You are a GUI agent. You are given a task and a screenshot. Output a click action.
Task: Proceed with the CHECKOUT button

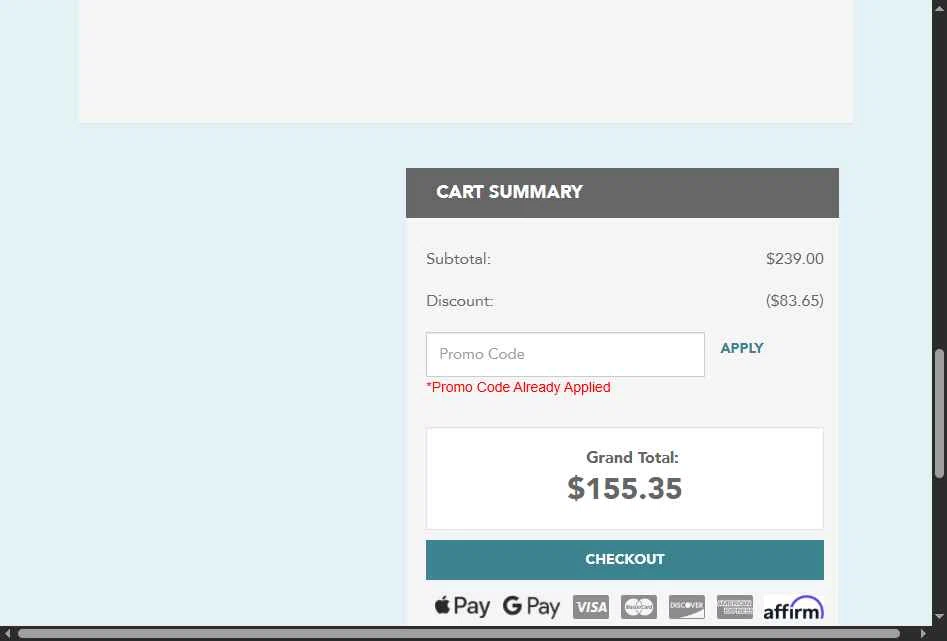[x=624, y=560]
